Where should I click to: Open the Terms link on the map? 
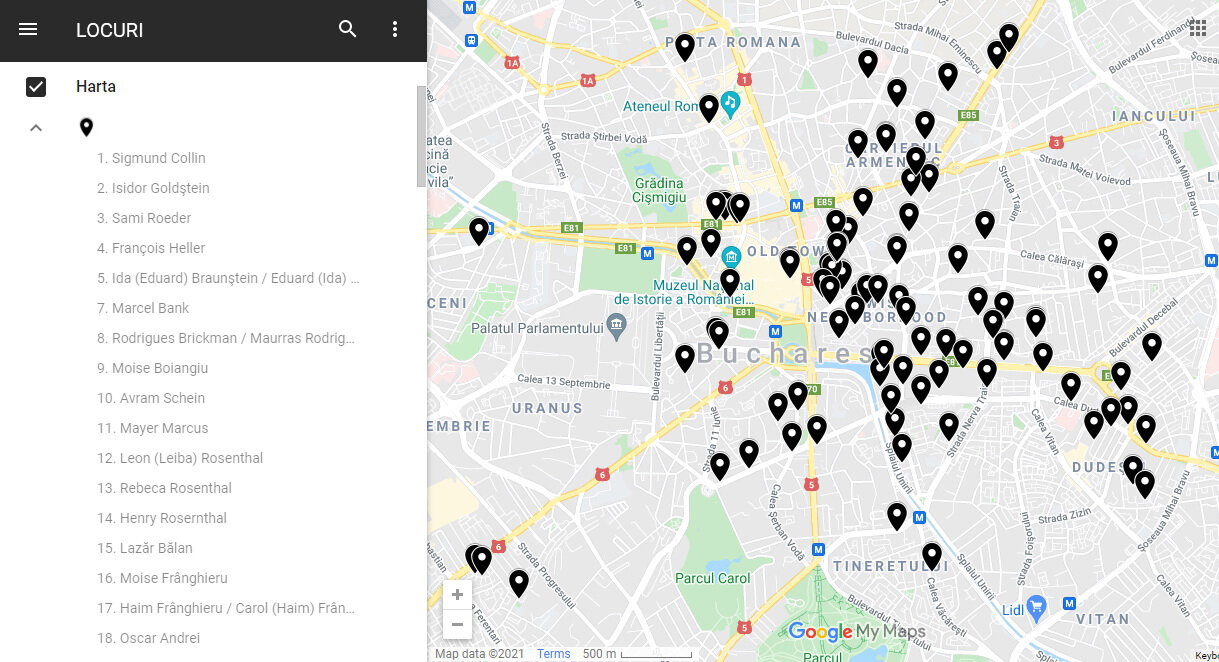[x=554, y=654]
